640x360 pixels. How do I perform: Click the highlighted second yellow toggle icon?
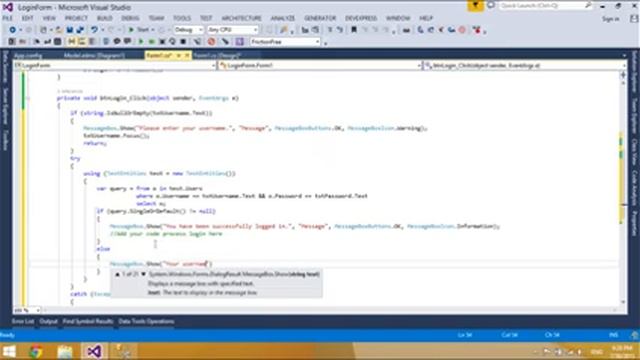click(x=82, y=42)
